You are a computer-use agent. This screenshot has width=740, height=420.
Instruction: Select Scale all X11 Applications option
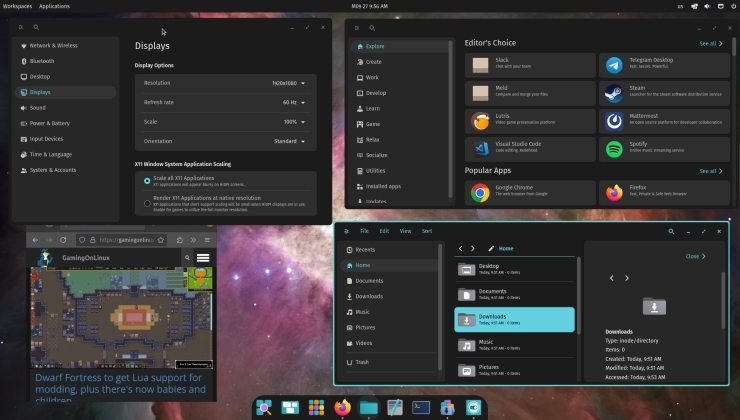click(148, 180)
